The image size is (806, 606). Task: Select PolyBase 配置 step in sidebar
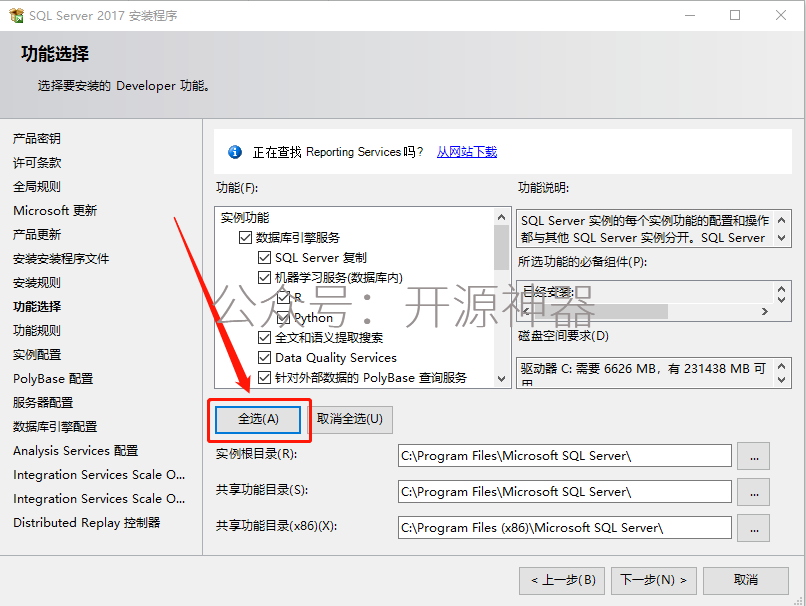click(x=53, y=379)
